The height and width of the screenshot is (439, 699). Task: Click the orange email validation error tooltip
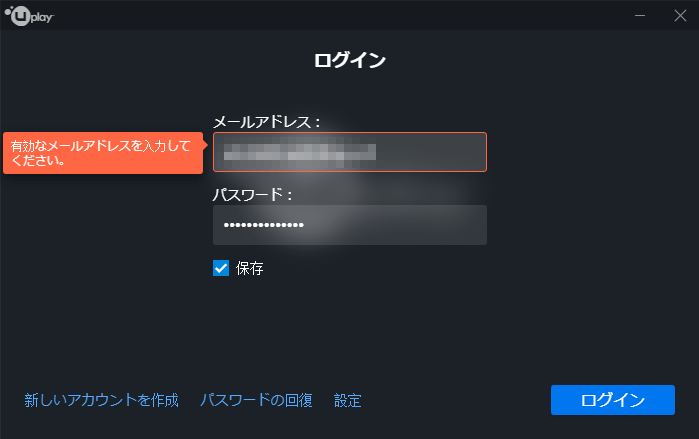[103, 153]
